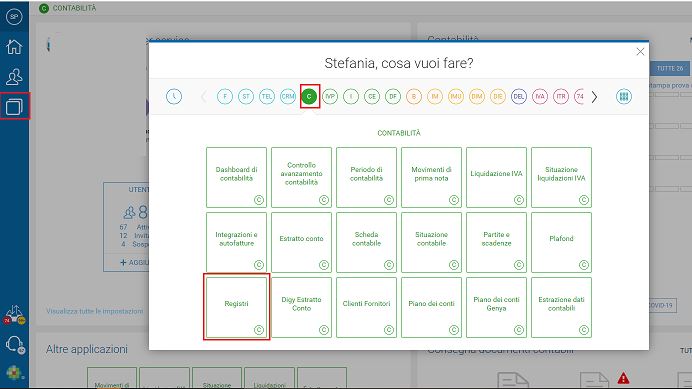Image resolution: width=692 pixels, height=389 pixels.
Task: Open Dashboard di contabilità tile
Action: point(237,178)
